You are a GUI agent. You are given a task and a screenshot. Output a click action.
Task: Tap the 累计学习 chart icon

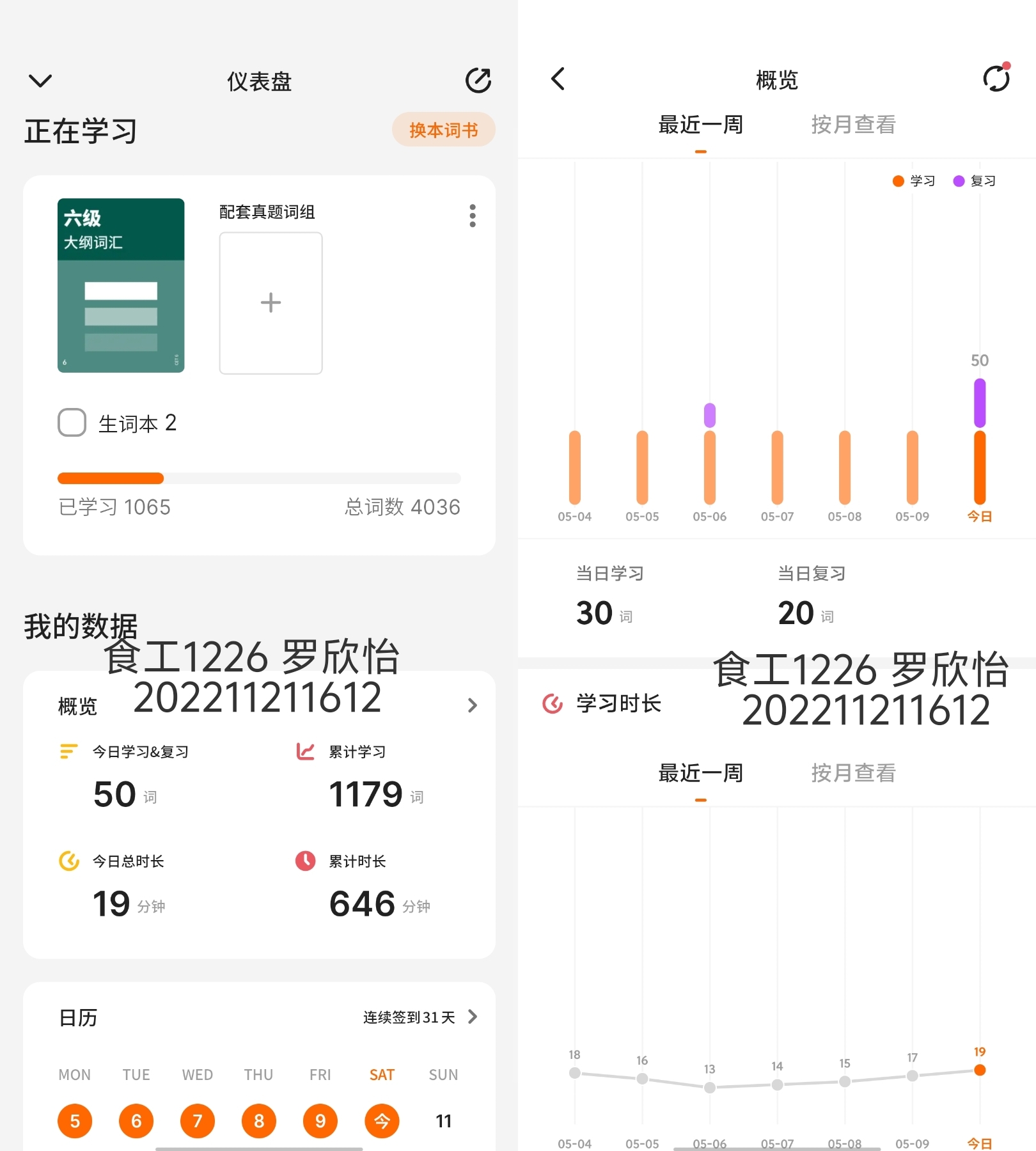305,751
